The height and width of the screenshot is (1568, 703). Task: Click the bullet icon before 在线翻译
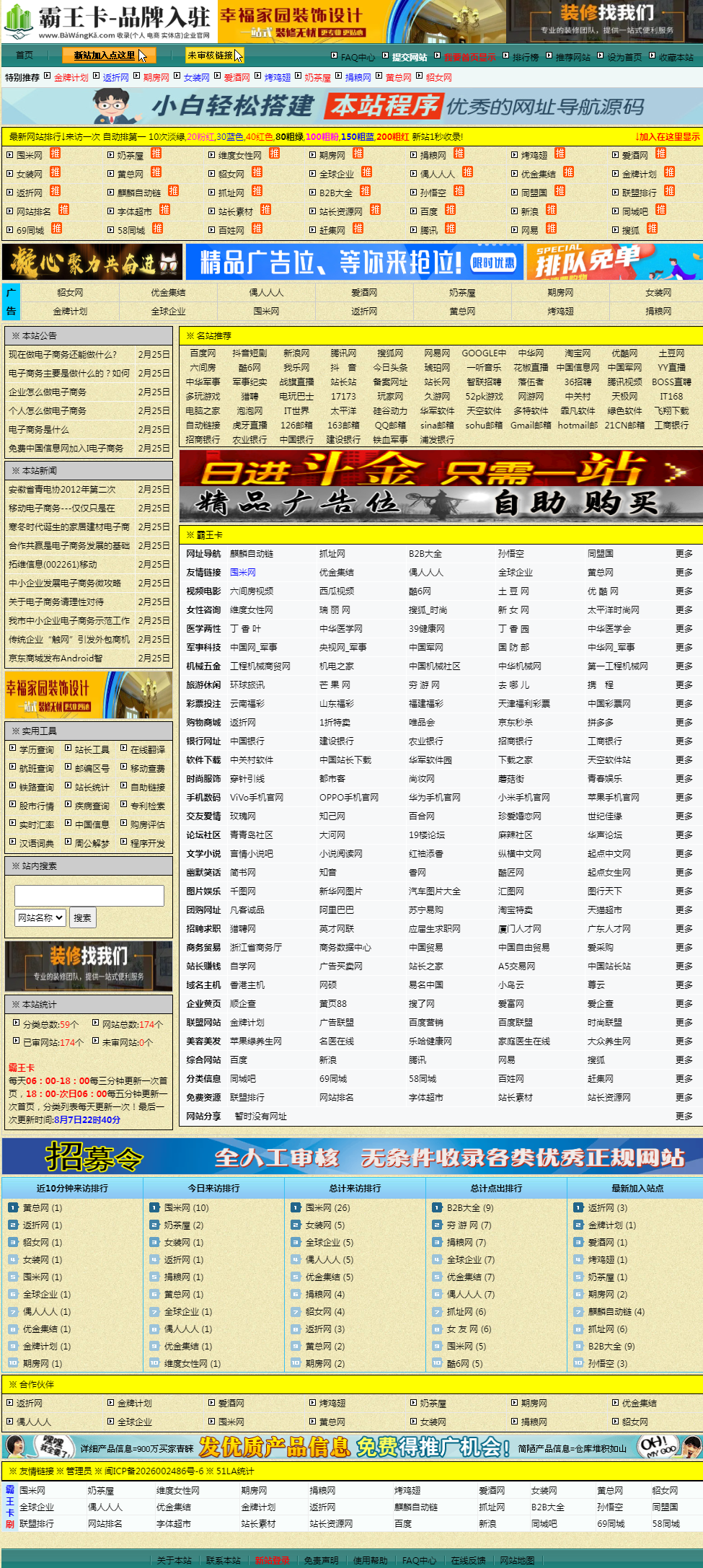[x=123, y=749]
